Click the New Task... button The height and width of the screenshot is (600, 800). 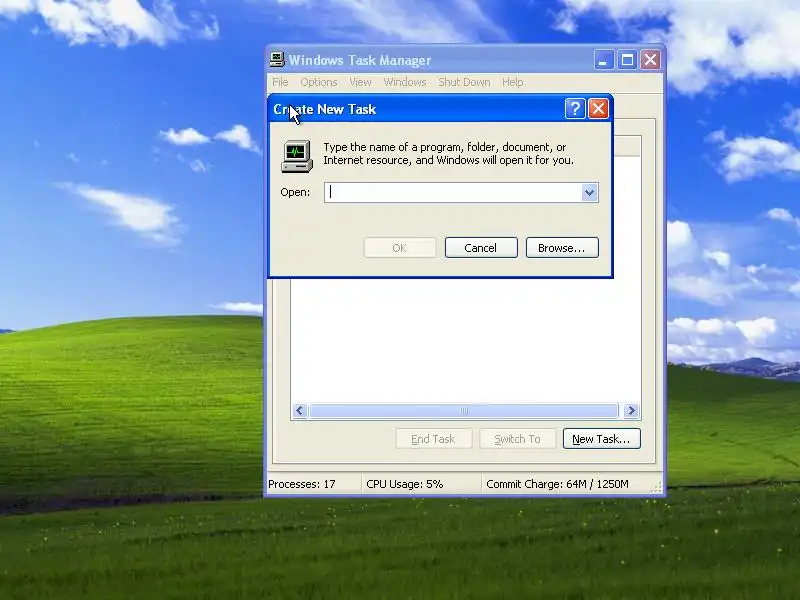tap(602, 439)
